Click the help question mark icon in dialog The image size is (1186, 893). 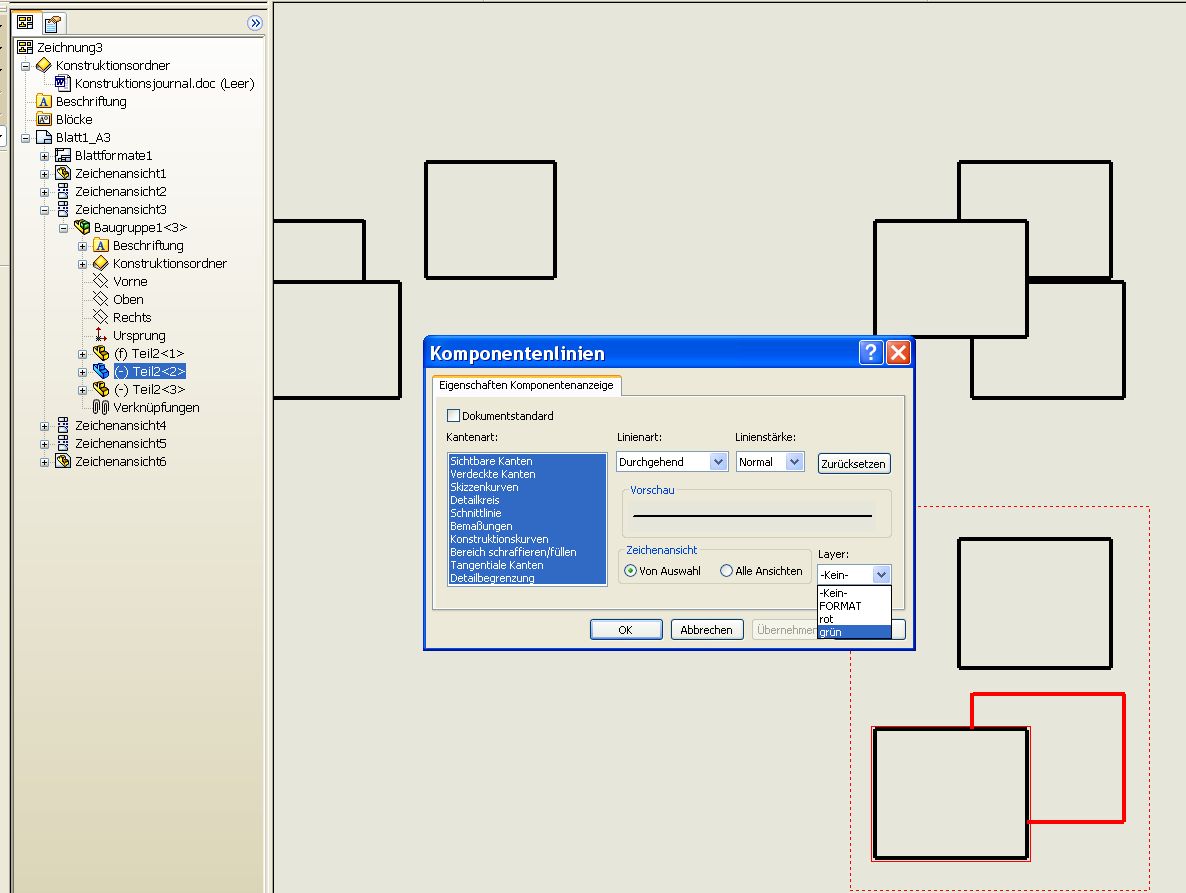coord(871,353)
